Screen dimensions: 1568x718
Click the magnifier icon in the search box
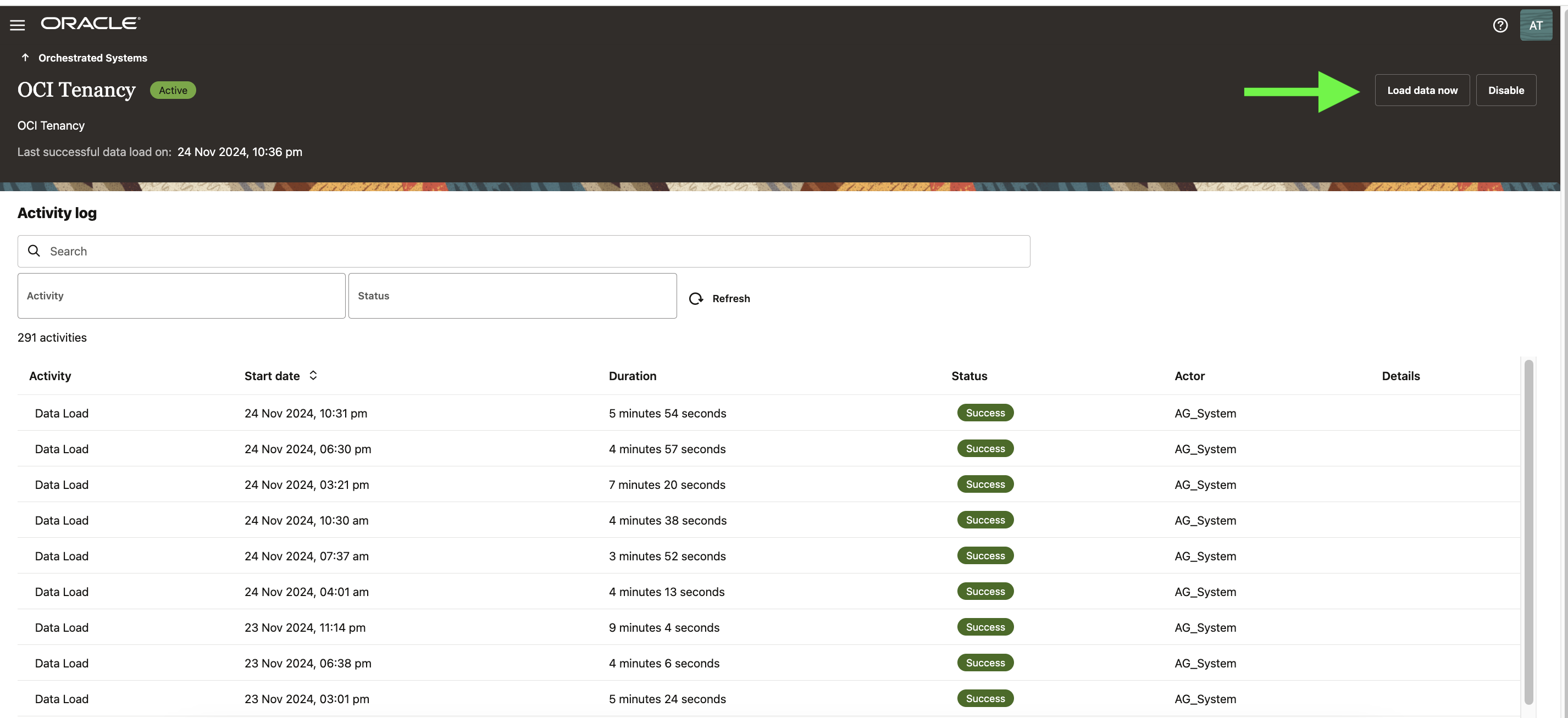click(34, 251)
